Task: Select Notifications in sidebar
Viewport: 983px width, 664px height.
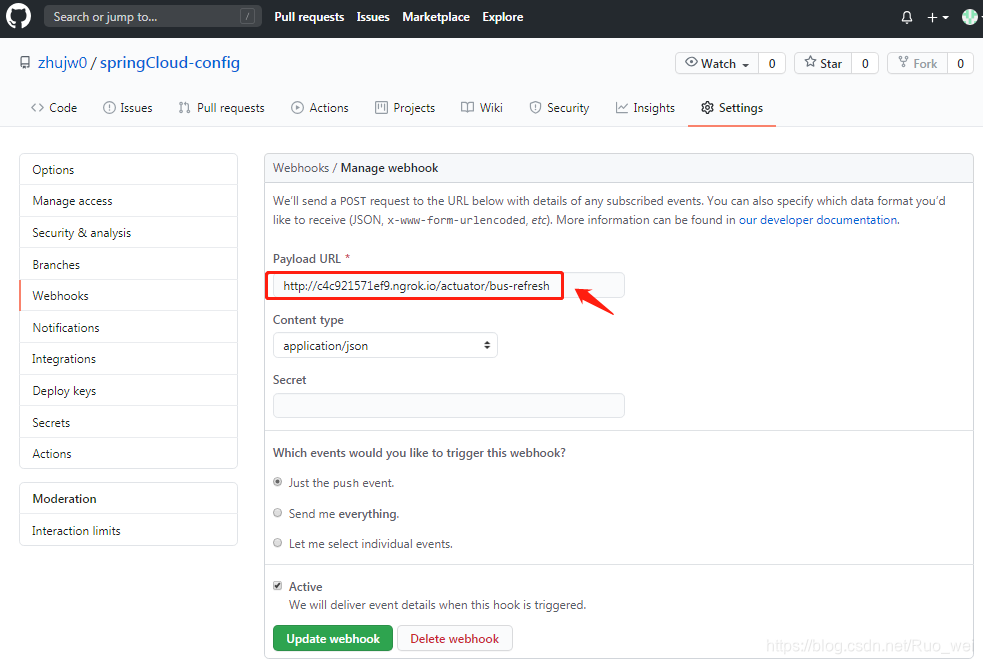Action: point(129,327)
